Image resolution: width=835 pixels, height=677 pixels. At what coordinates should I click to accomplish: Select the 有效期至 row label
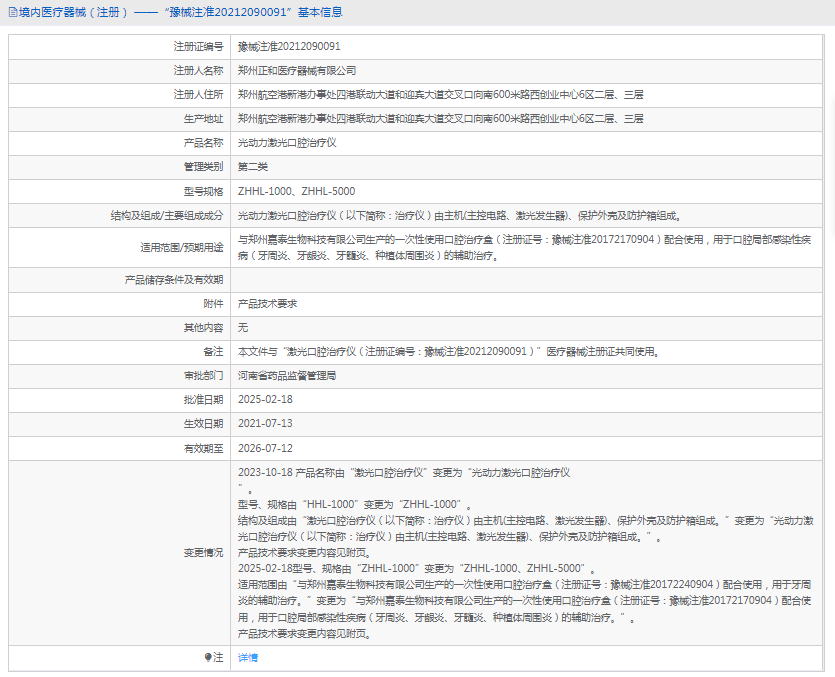click(203, 449)
